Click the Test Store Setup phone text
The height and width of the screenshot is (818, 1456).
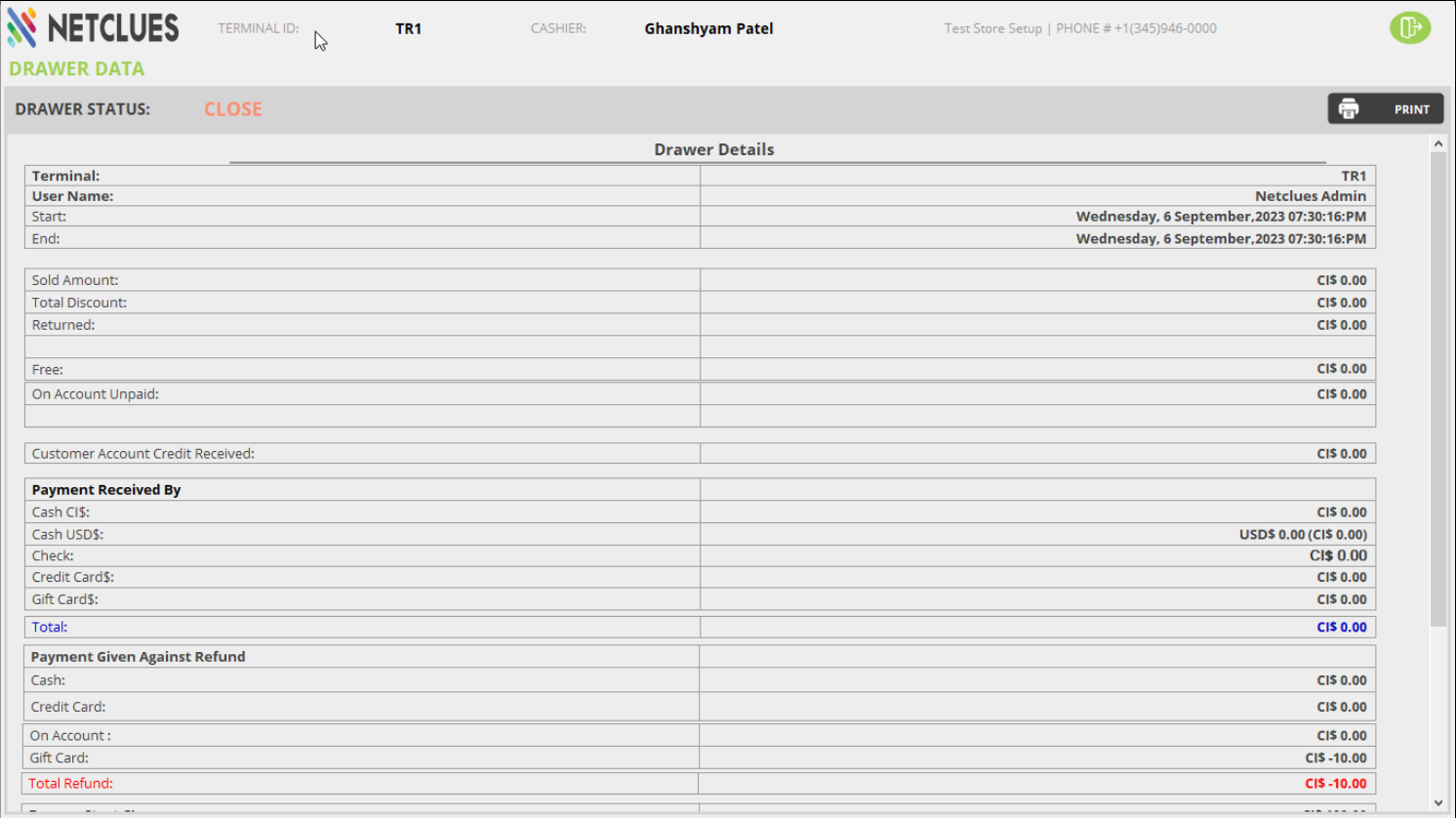(1080, 28)
